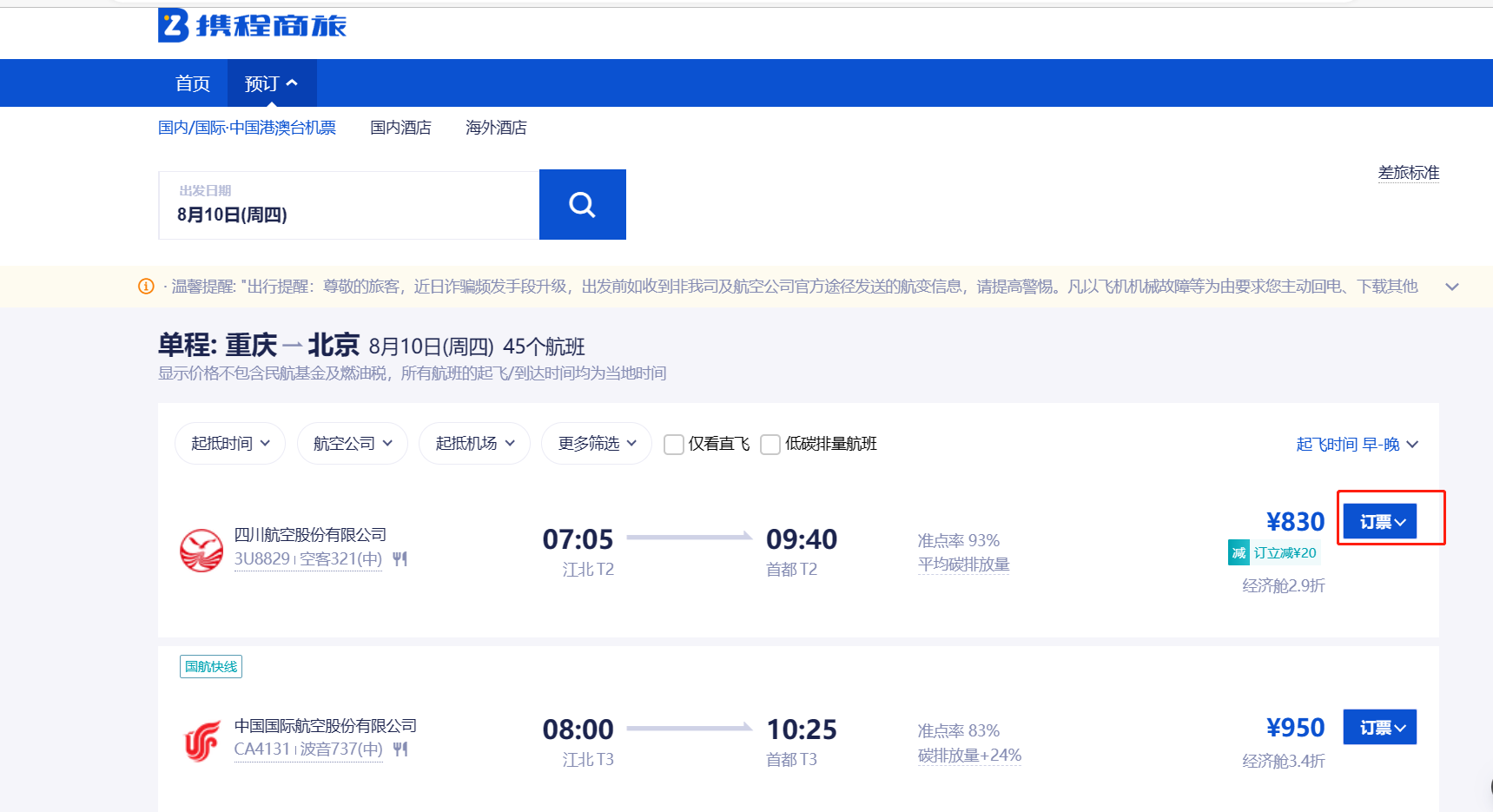Click the 出发日期 8月10日 date field
Screen dimensions: 1493x812
tap(348, 205)
